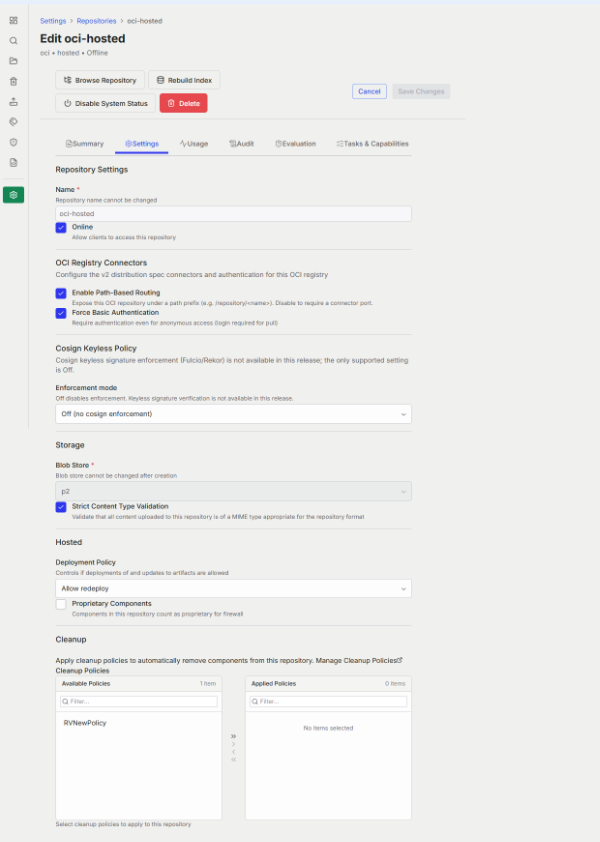The width and height of the screenshot is (600, 842).
Task: Go to Settings breadcrumb link
Action: 53,21
